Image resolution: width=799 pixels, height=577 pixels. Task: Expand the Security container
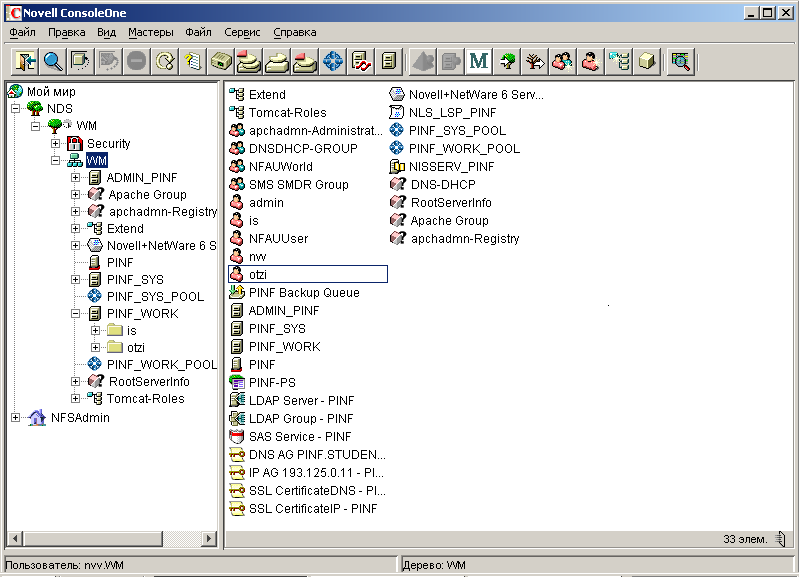click(56, 143)
